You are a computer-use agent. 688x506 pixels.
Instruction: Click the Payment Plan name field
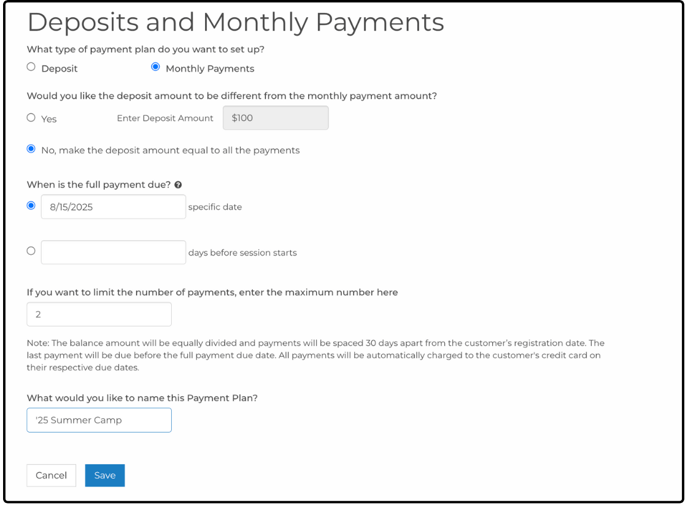coord(99,420)
